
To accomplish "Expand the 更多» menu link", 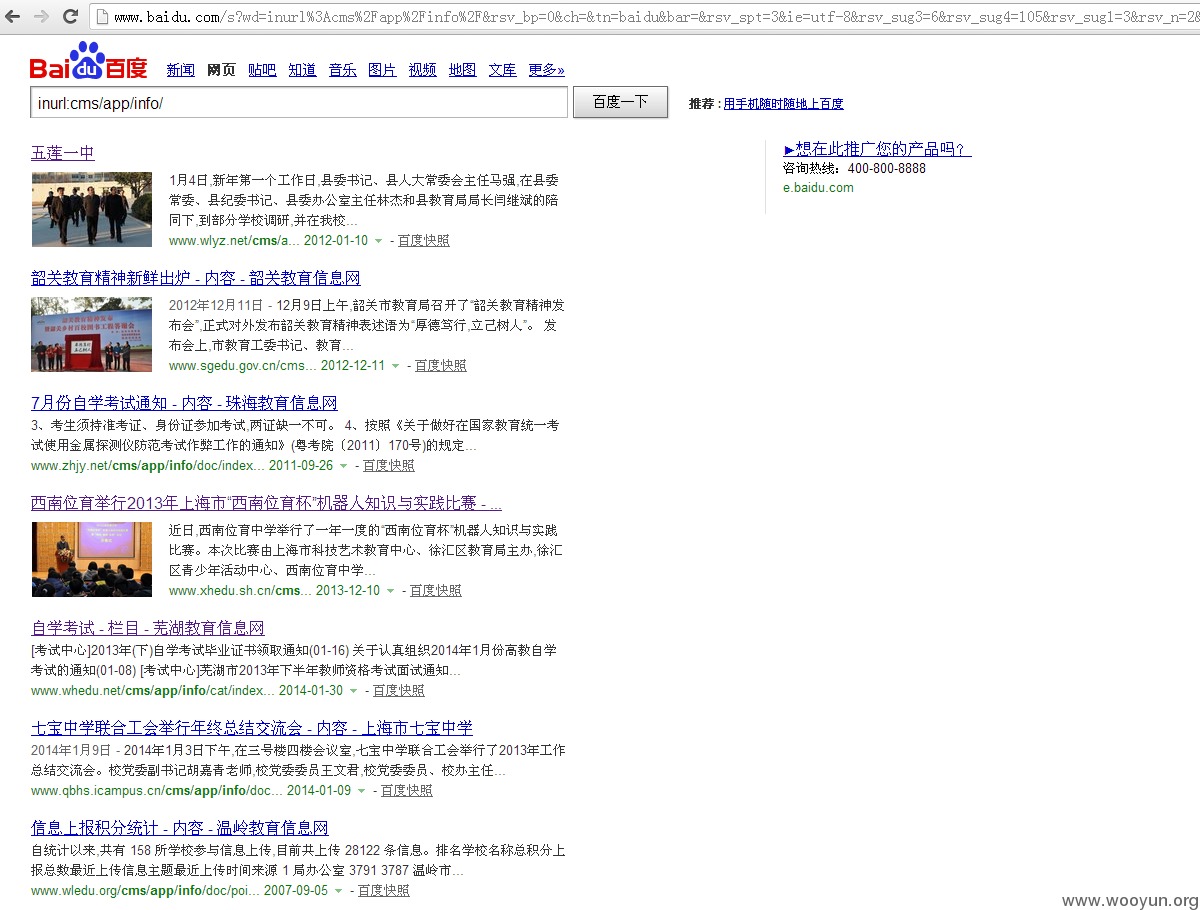I will [x=546, y=70].
